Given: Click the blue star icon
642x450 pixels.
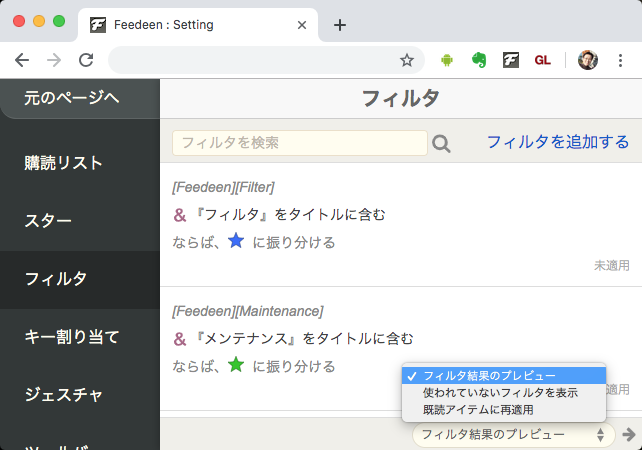Looking at the screenshot, I should click(236, 241).
